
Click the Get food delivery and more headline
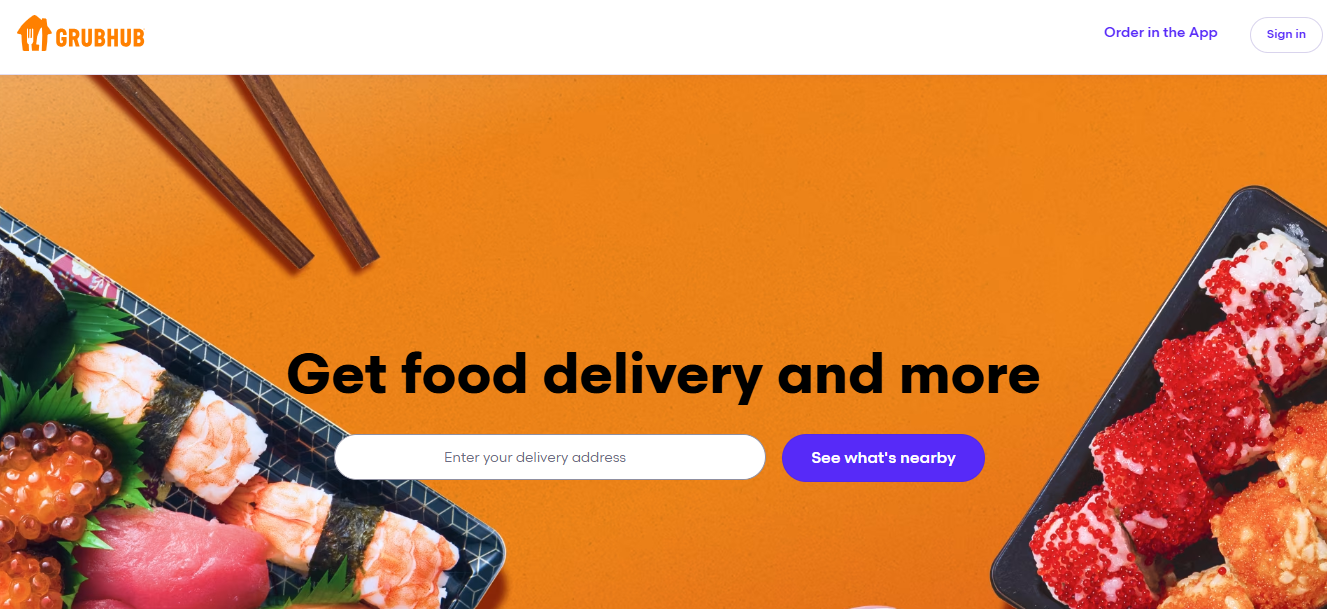point(663,374)
